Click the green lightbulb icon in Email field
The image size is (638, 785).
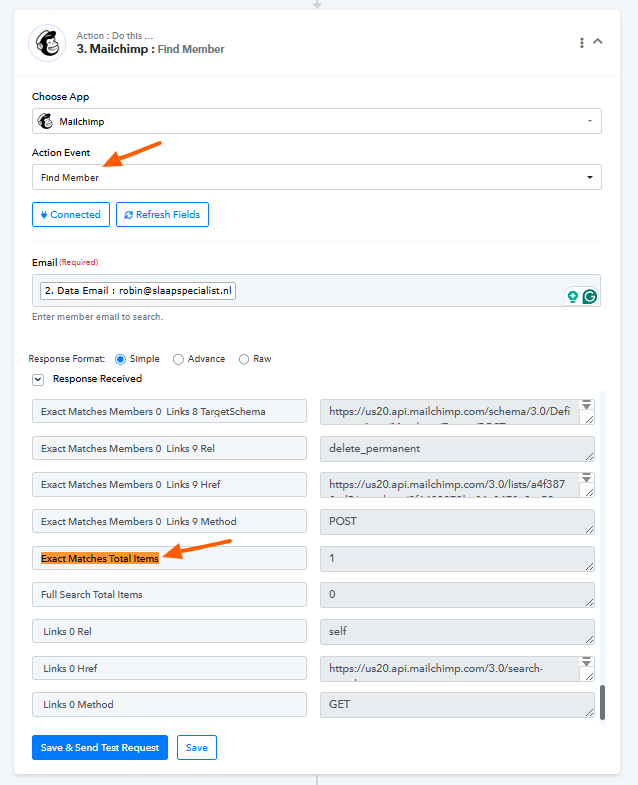click(x=572, y=297)
